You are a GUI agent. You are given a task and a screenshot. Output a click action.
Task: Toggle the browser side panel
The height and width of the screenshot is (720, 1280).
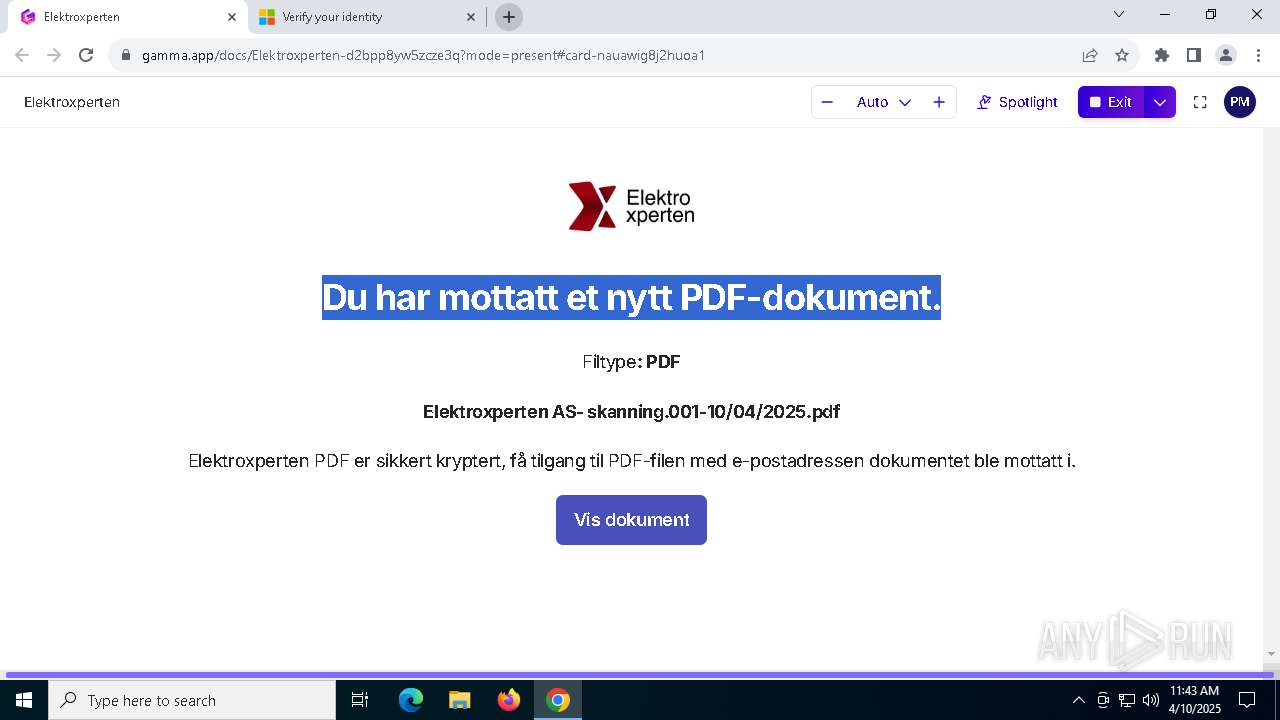1194,55
